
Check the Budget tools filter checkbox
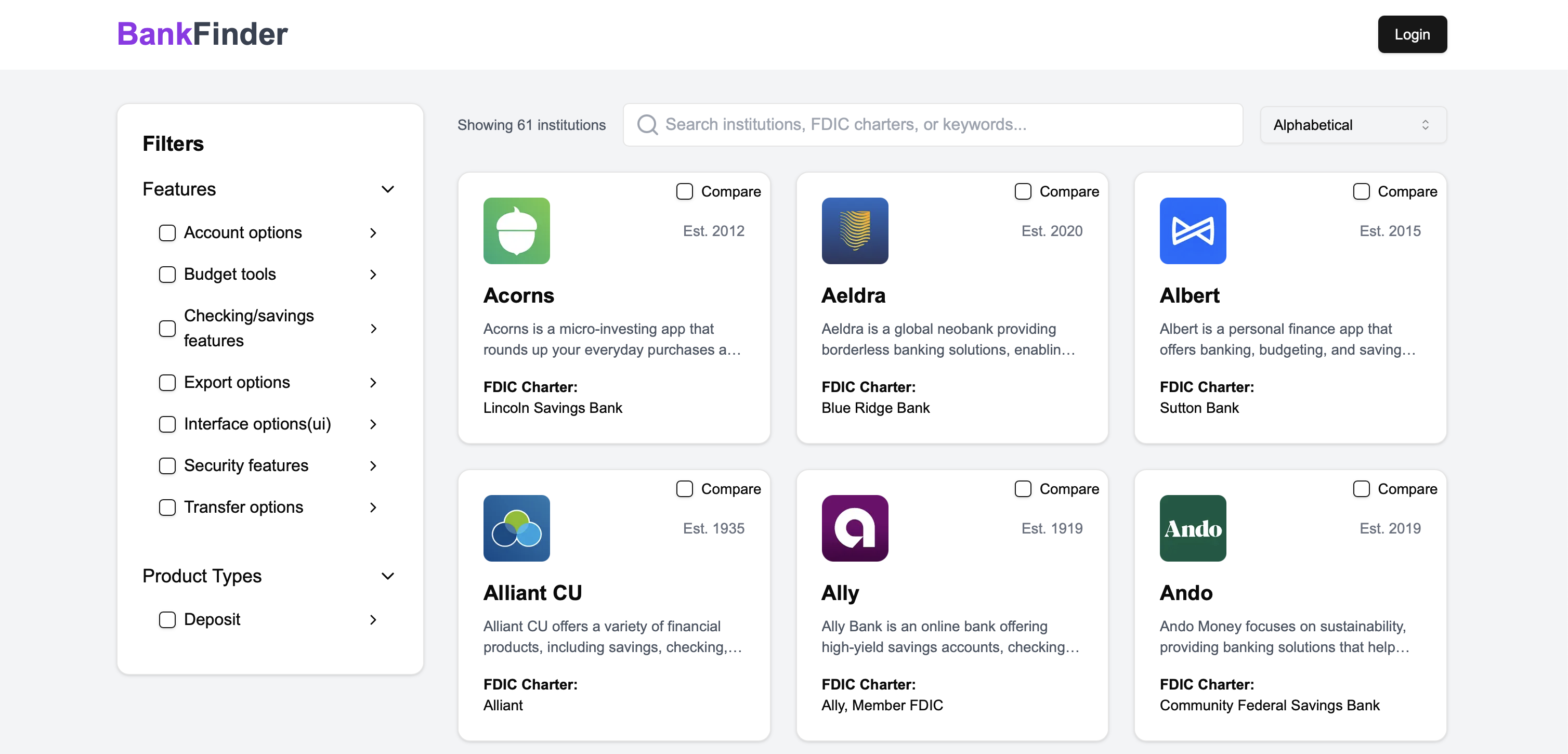(x=167, y=274)
